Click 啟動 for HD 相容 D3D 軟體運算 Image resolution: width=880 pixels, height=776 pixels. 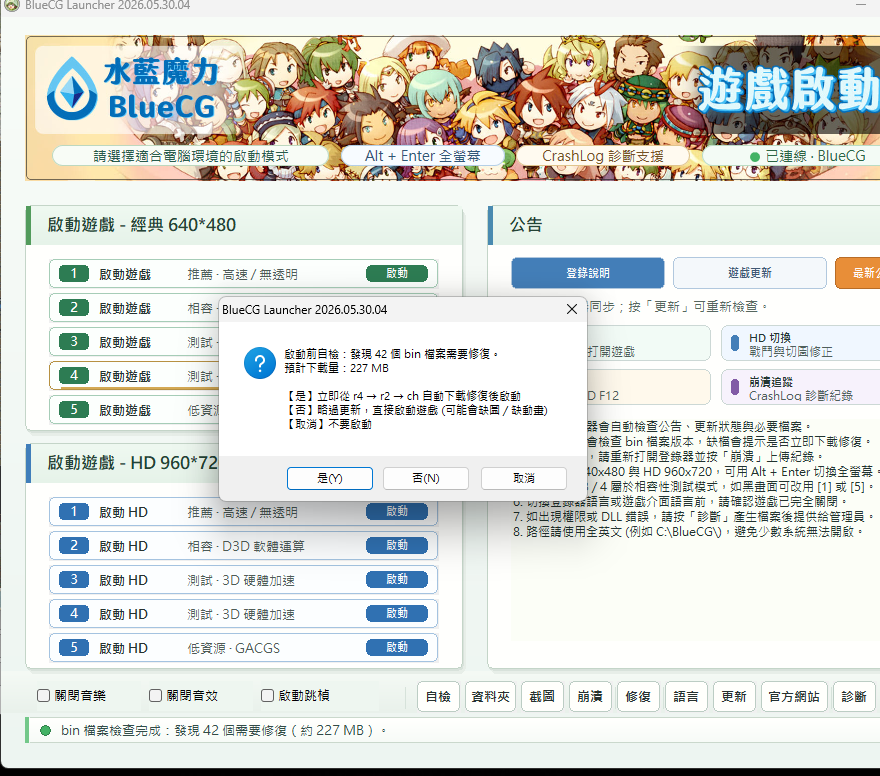tap(397, 545)
